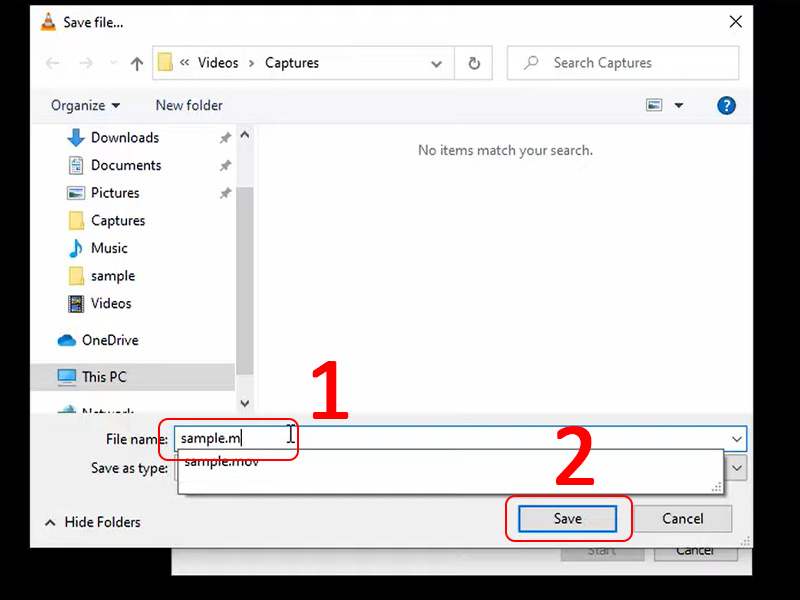Click Videos in the address bar breadcrumb
Viewport: 800px width, 600px height.
(x=218, y=62)
